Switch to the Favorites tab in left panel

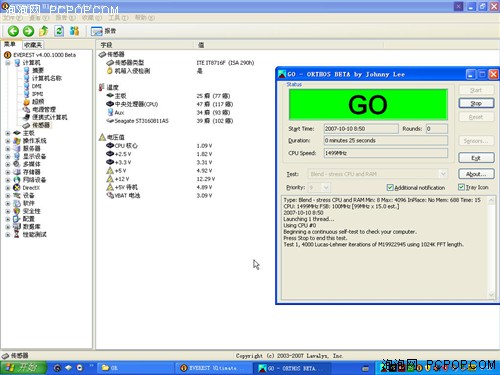tap(33, 45)
